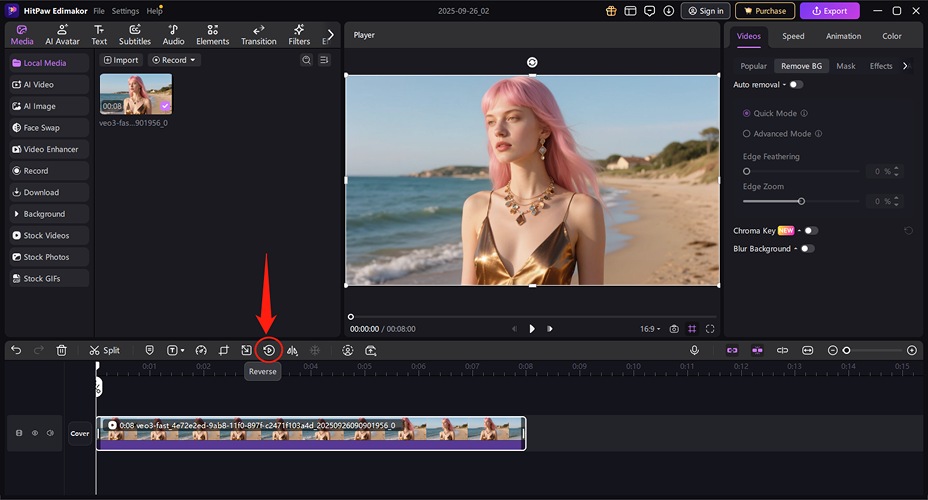The height and width of the screenshot is (500, 928).
Task: Switch to the Subtitles tab
Action: pos(135,35)
